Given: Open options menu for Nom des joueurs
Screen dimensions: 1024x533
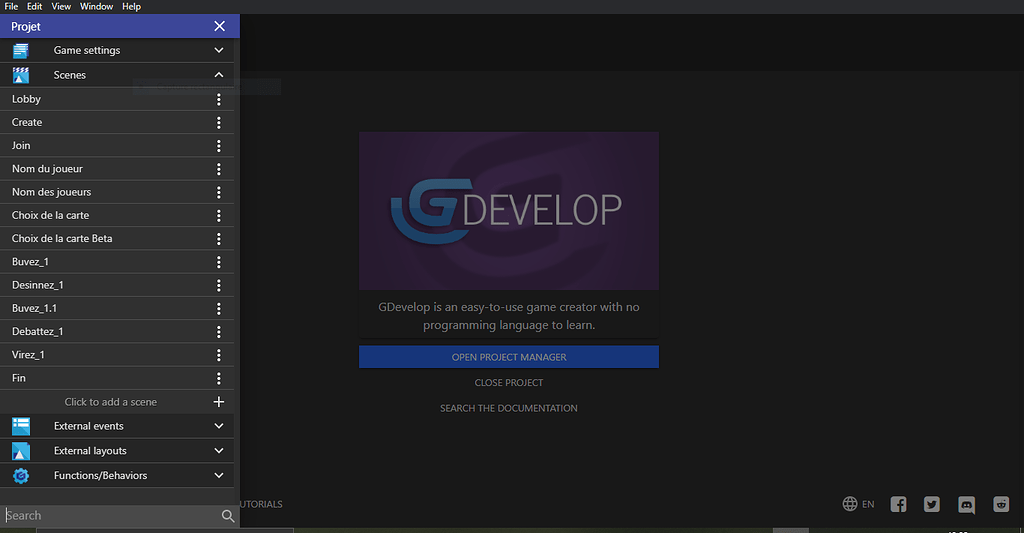Looking at the screenshot, I should click(x=219, y=192).
